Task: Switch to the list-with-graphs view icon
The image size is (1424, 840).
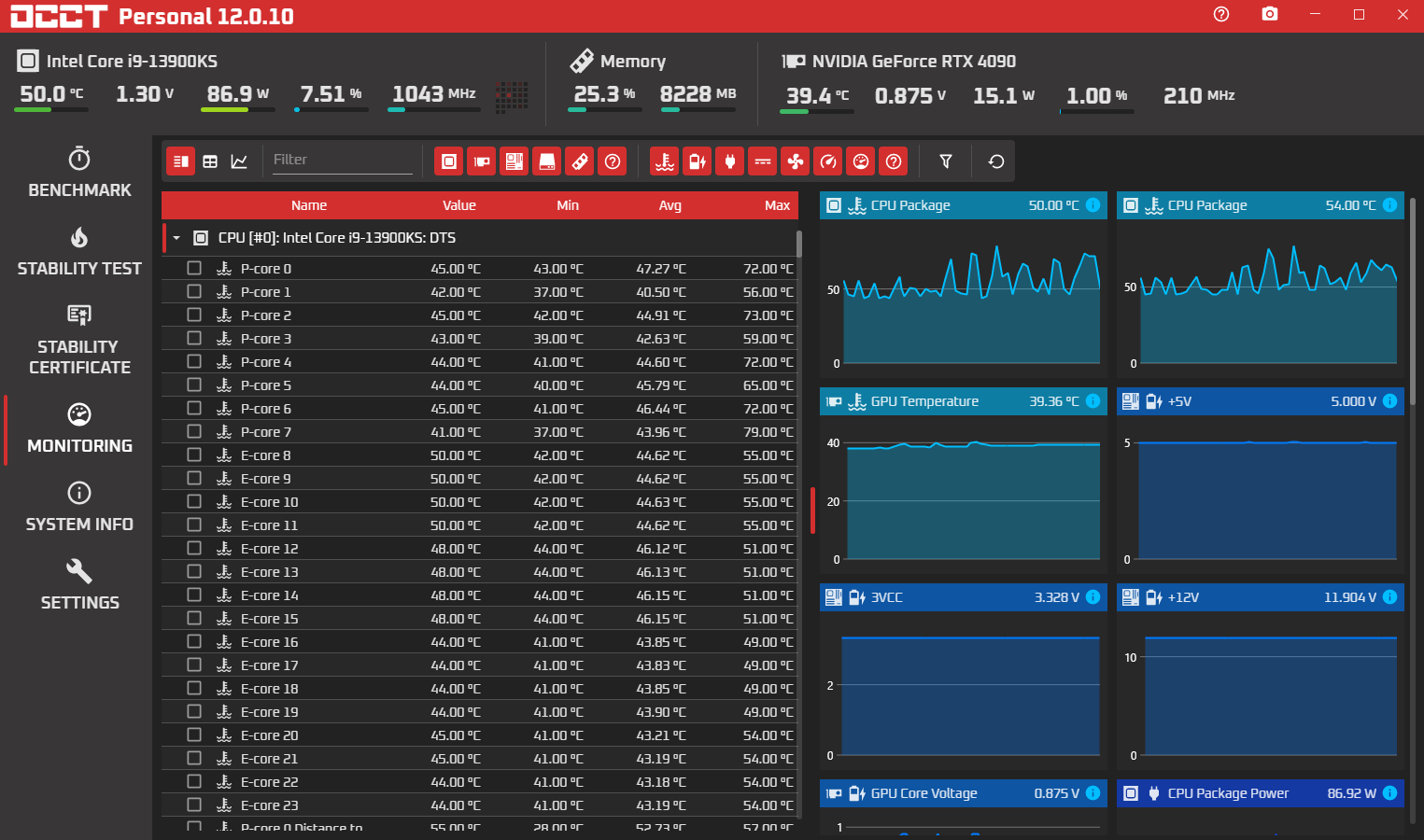Action: click(x=181, y=161)
